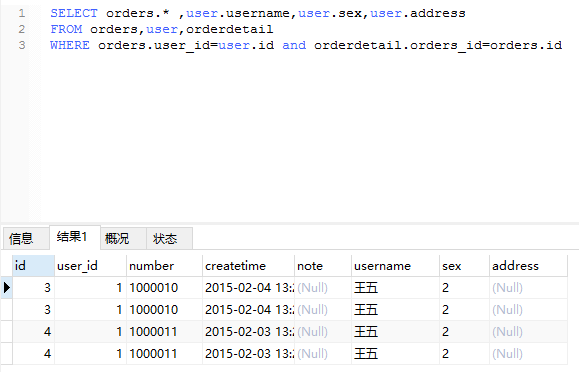The height and width of the screenshot is (372, 579).
Task: Click 'orderdetail' table name in line 2
Action: pyautogui.click(x=230, y=29)
